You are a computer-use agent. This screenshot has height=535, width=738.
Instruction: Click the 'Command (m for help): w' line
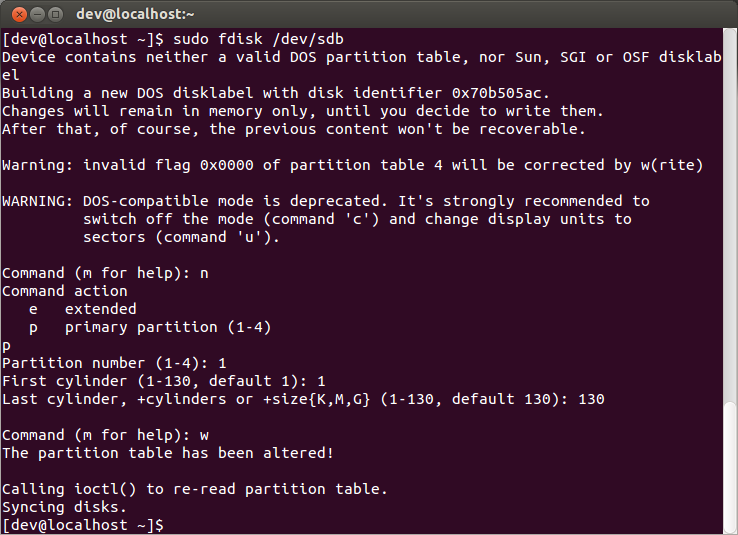105,435
